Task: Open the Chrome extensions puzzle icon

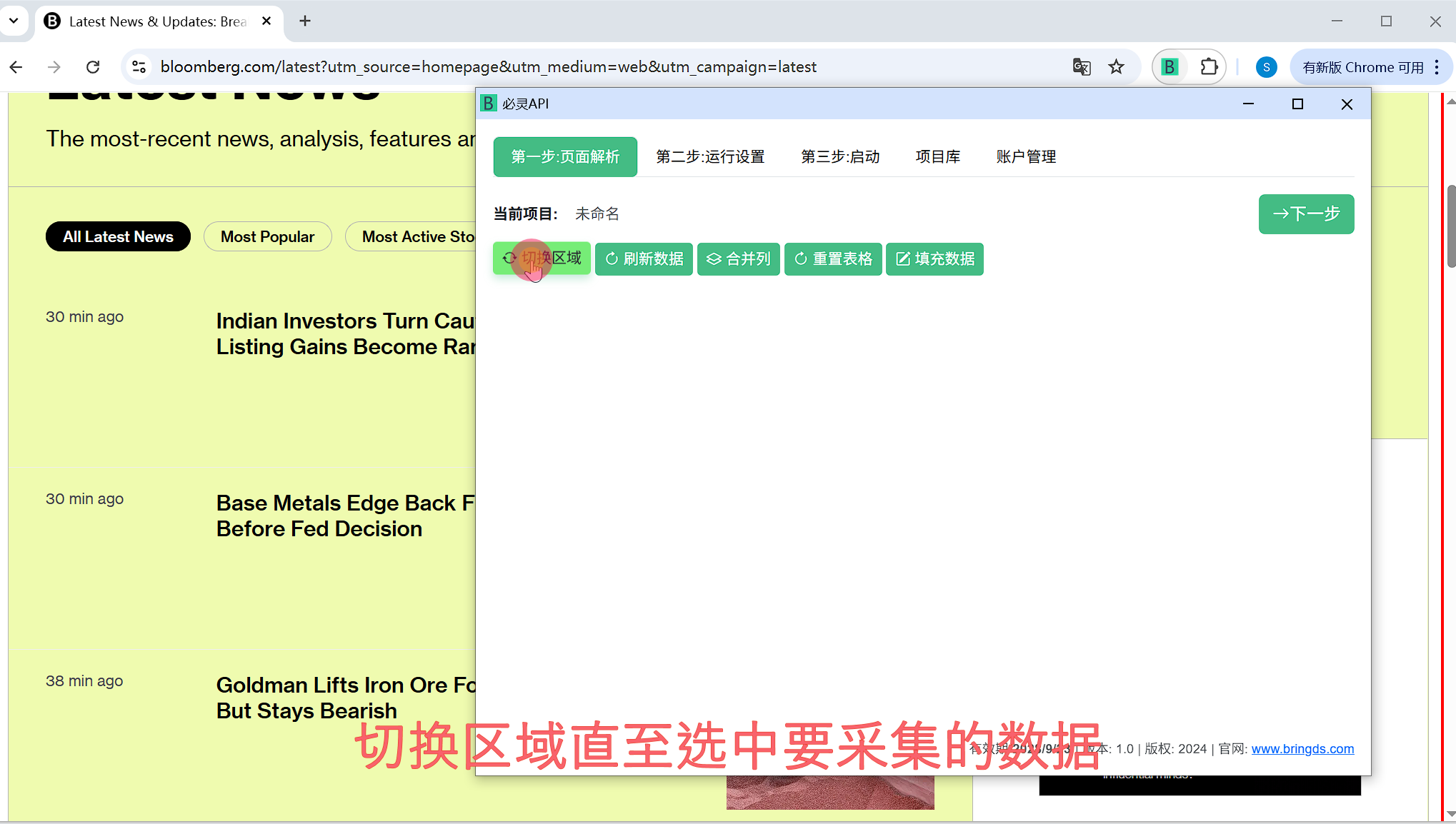Action: [x=1208, y=67]
